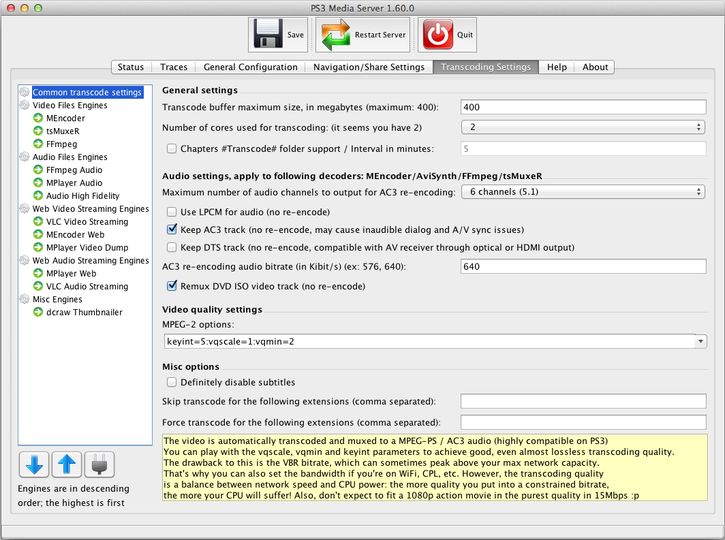Click the Skip transcode extensions field
Screen dimensions: 725x540
click(584, 401)
